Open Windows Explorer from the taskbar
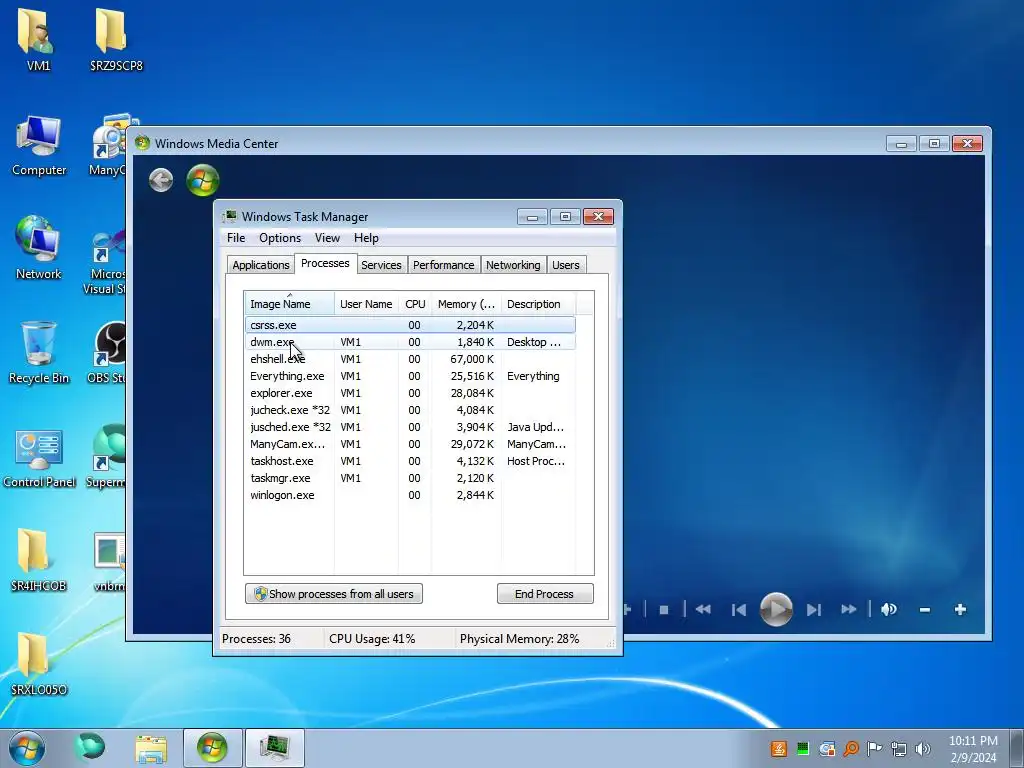 click(x=151, y=748)
